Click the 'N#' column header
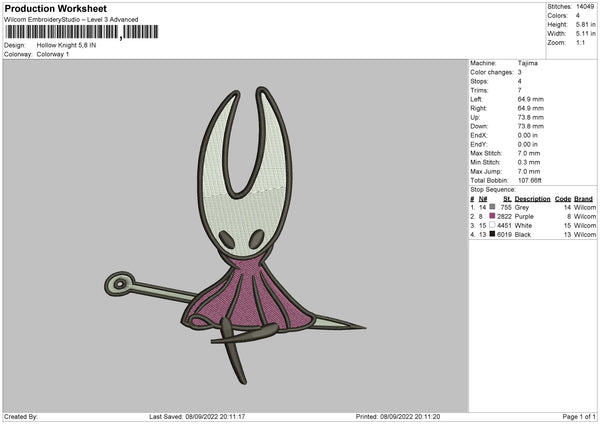 483,199
